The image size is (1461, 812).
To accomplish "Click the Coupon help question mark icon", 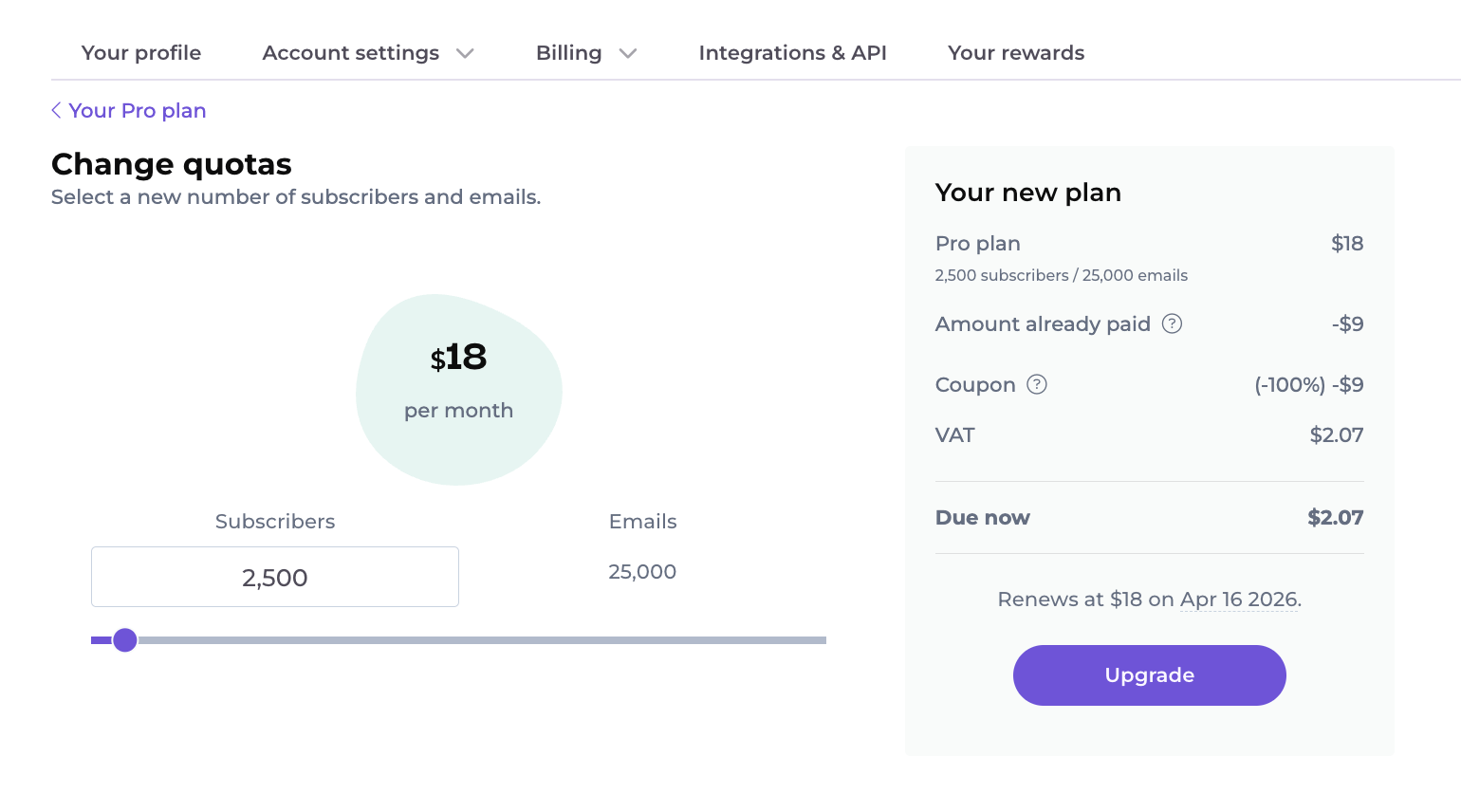I will click(1037, 384).
